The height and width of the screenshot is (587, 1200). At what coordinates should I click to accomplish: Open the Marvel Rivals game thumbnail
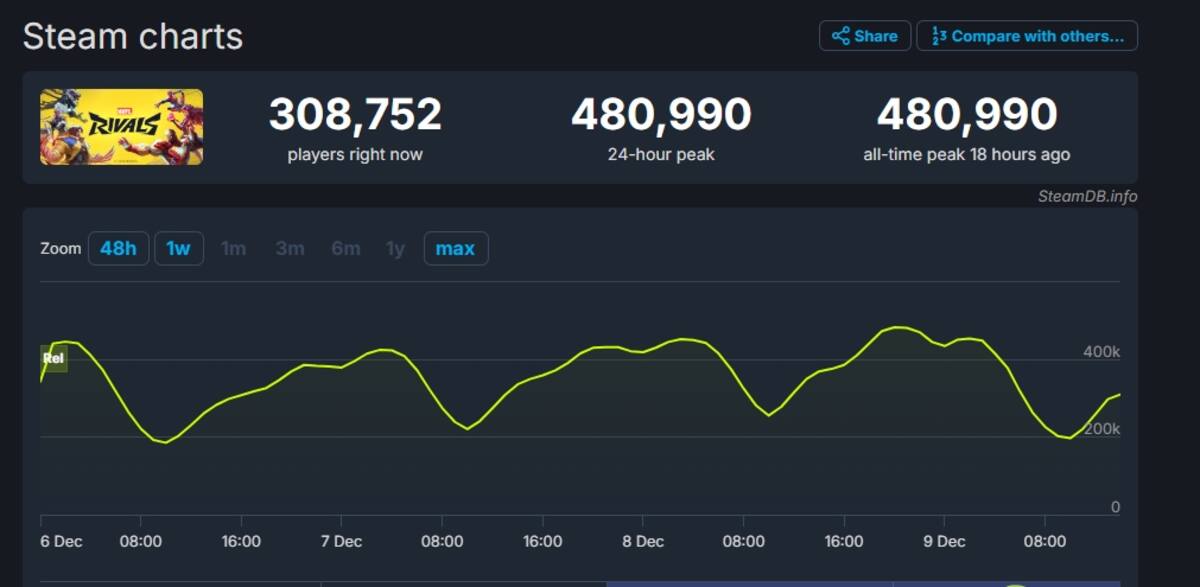tap(122, 127)
